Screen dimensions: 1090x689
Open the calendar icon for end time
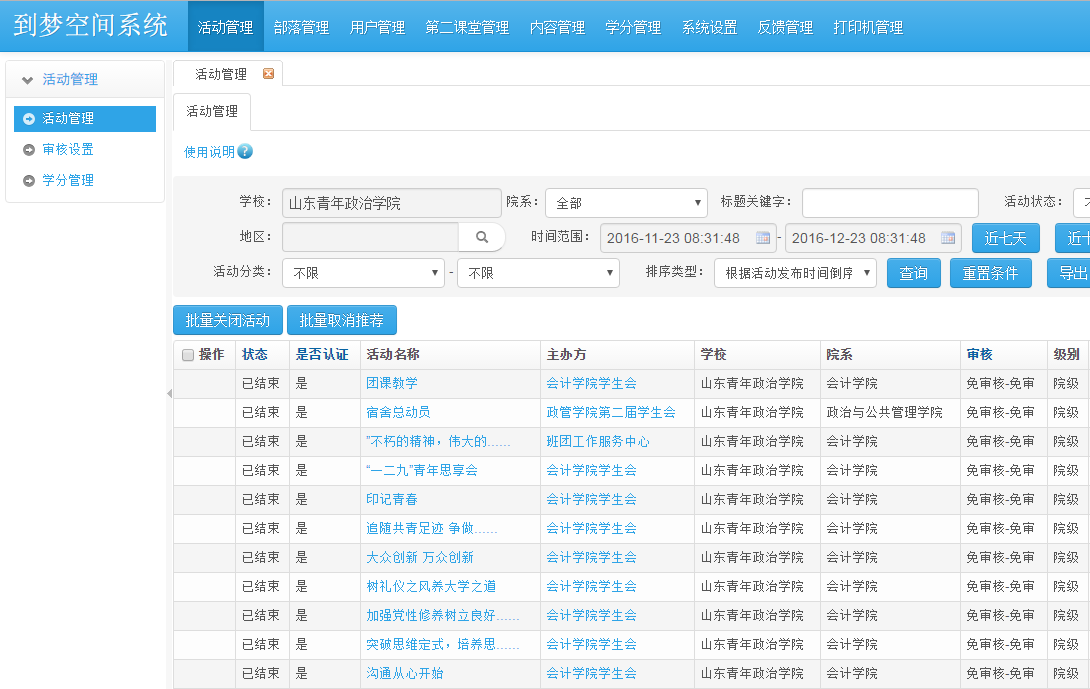click(947, 238)
